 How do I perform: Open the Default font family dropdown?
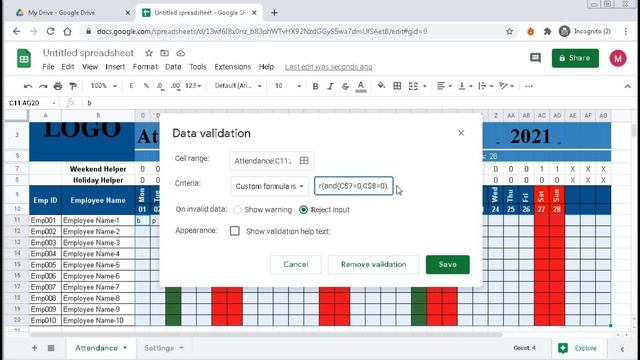(238, 86)
